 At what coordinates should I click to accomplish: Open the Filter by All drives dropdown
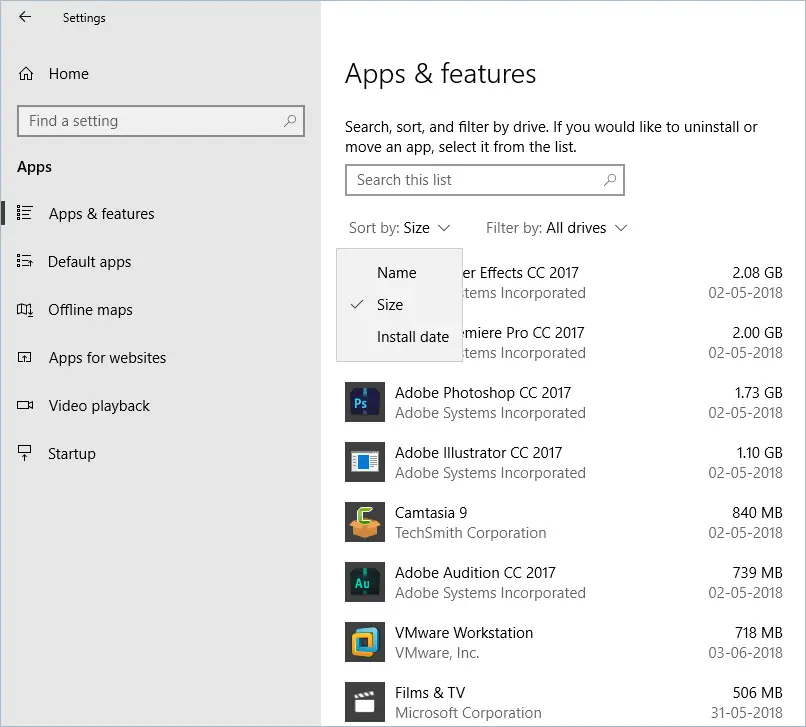pyautogui.click(x=557, y=228)
